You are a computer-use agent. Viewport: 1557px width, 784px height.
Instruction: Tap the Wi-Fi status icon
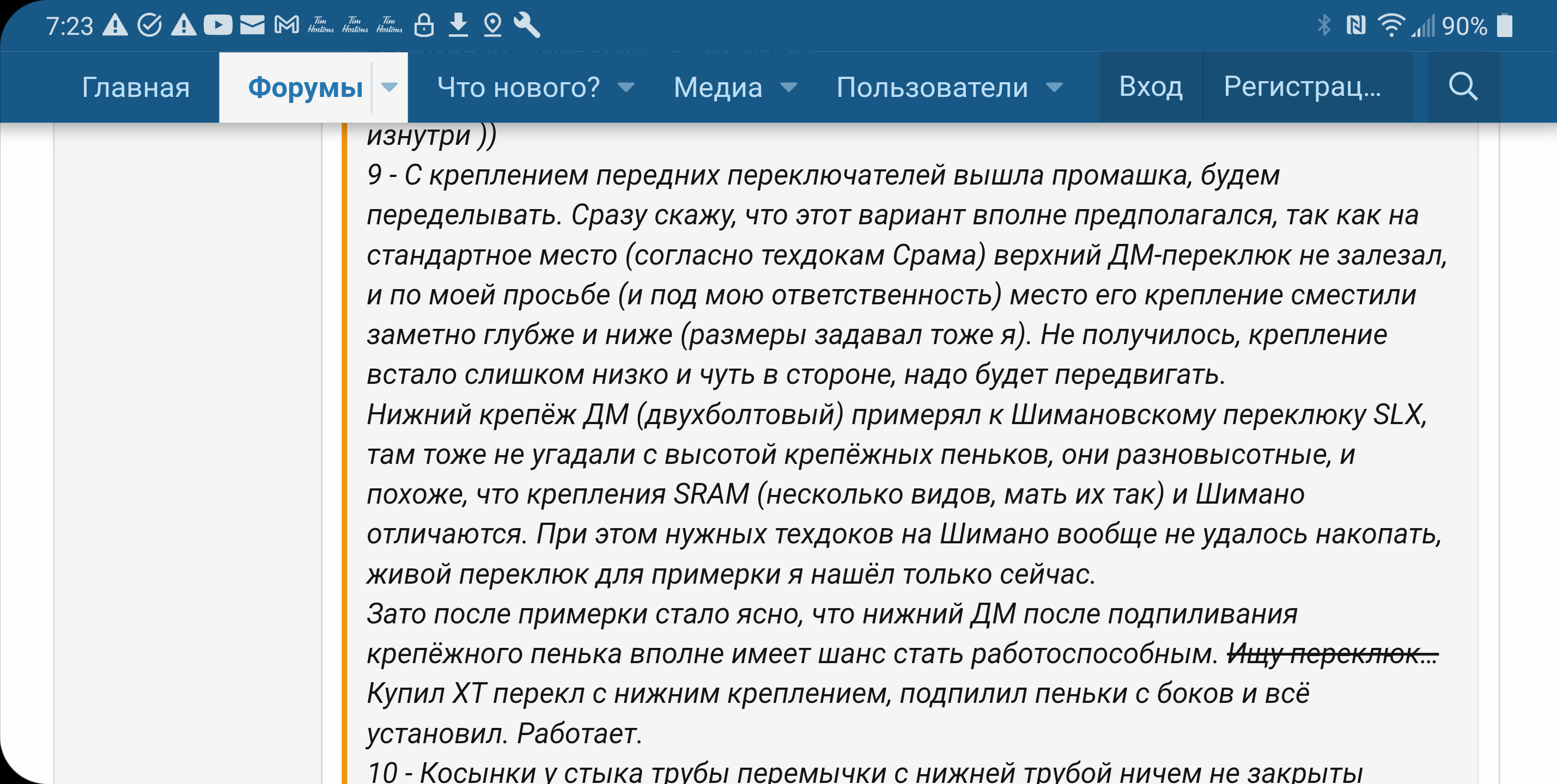tap(1391, 26)
